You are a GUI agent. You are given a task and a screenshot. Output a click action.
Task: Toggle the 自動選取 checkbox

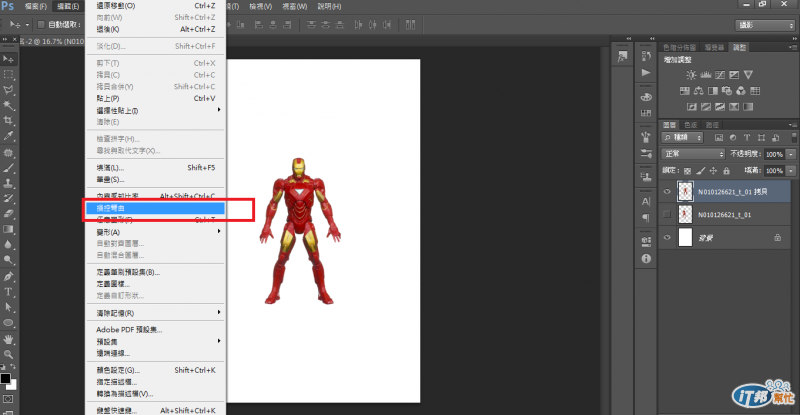pos(40,24)
